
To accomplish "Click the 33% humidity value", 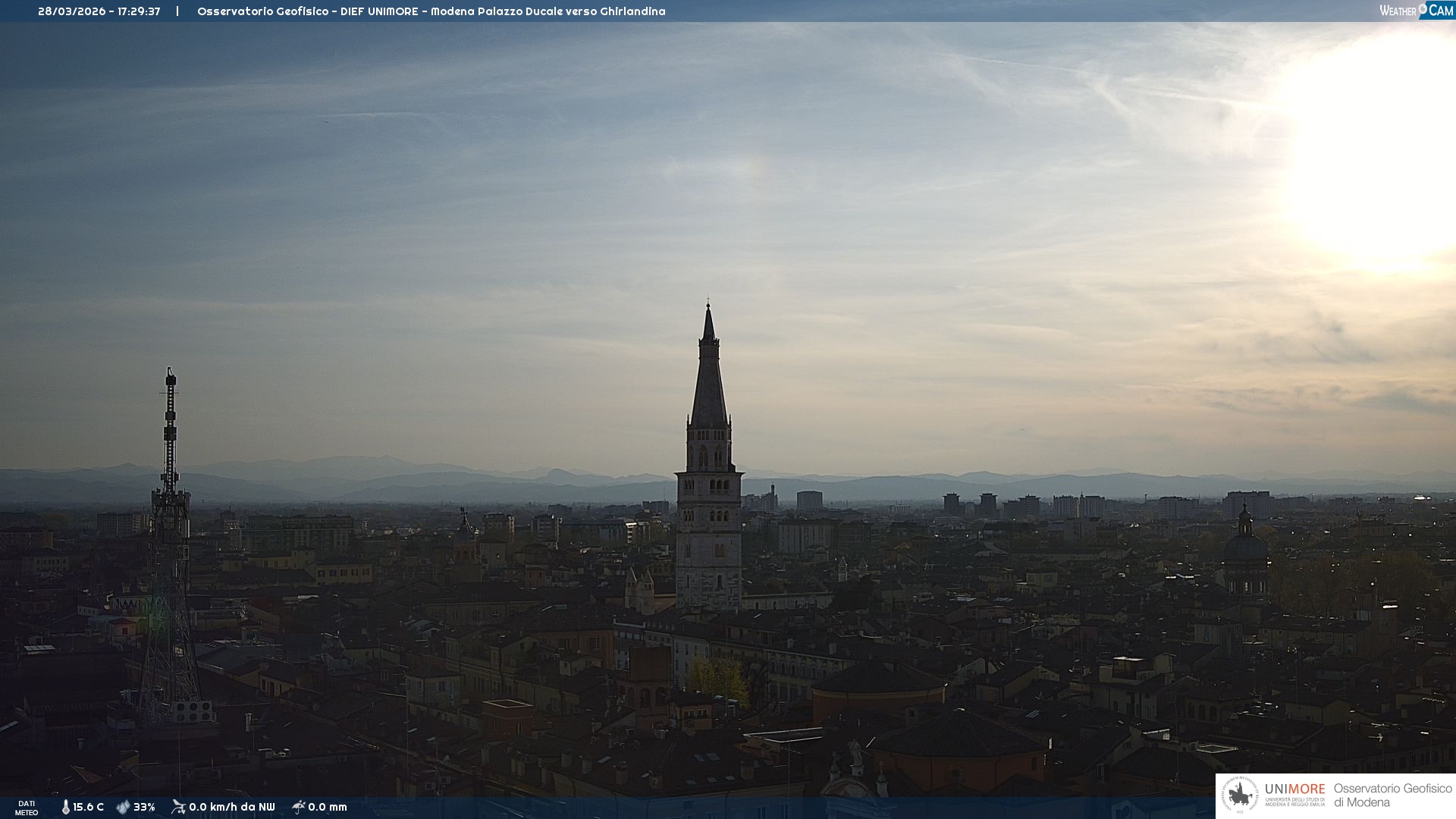I will pos(144,807).
